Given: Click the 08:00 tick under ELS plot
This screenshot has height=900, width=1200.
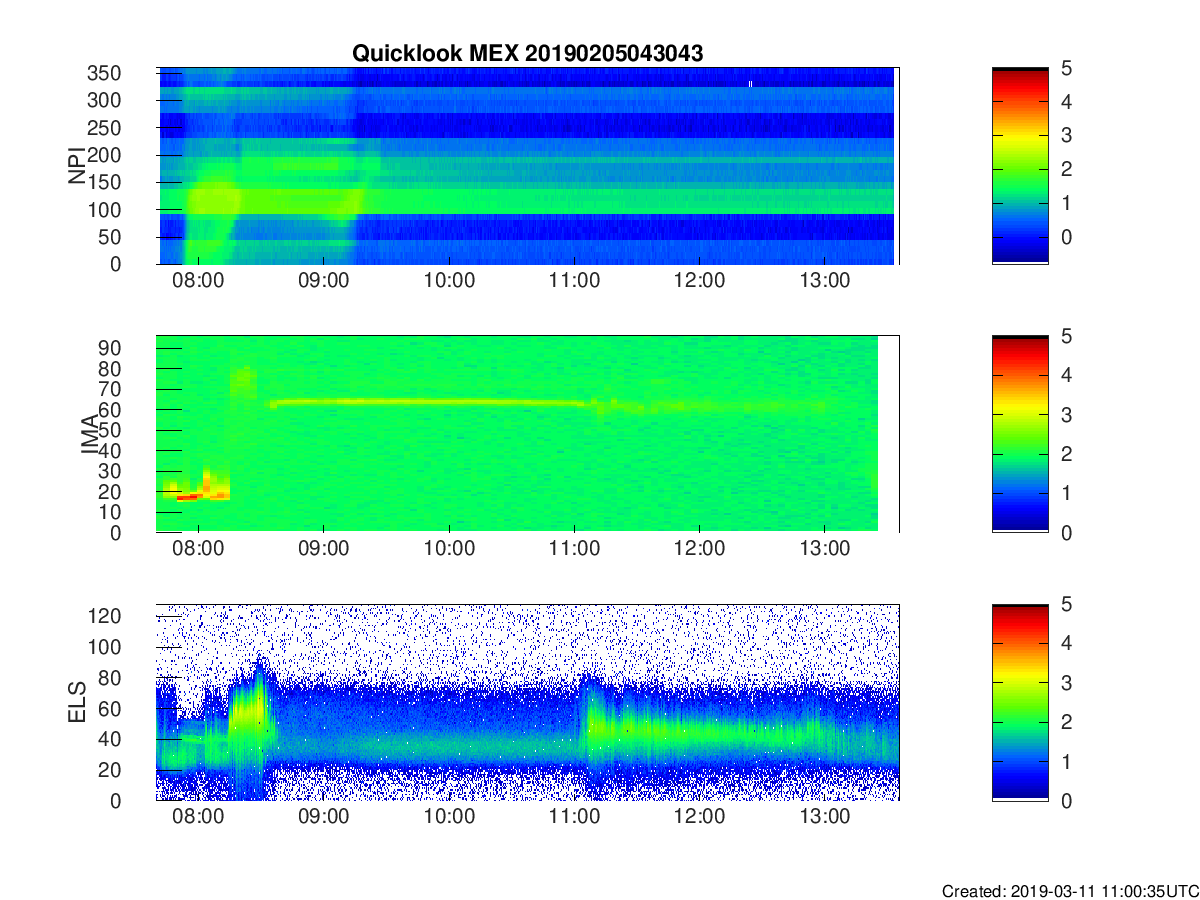Looking at the screenshot, I should pos(199,817).
